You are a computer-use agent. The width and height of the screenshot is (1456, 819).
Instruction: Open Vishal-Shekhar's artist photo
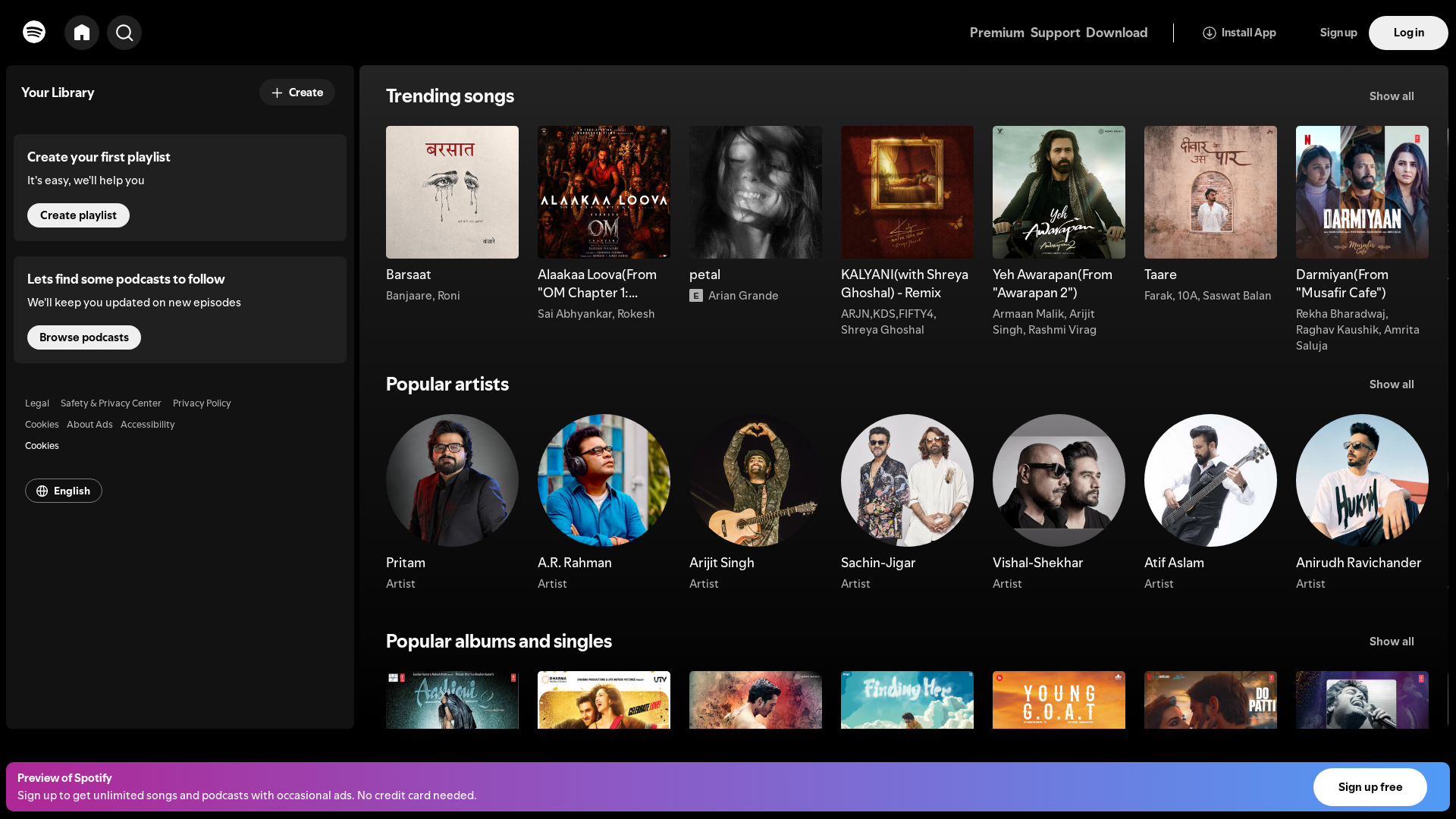(x=1059, y=481)
